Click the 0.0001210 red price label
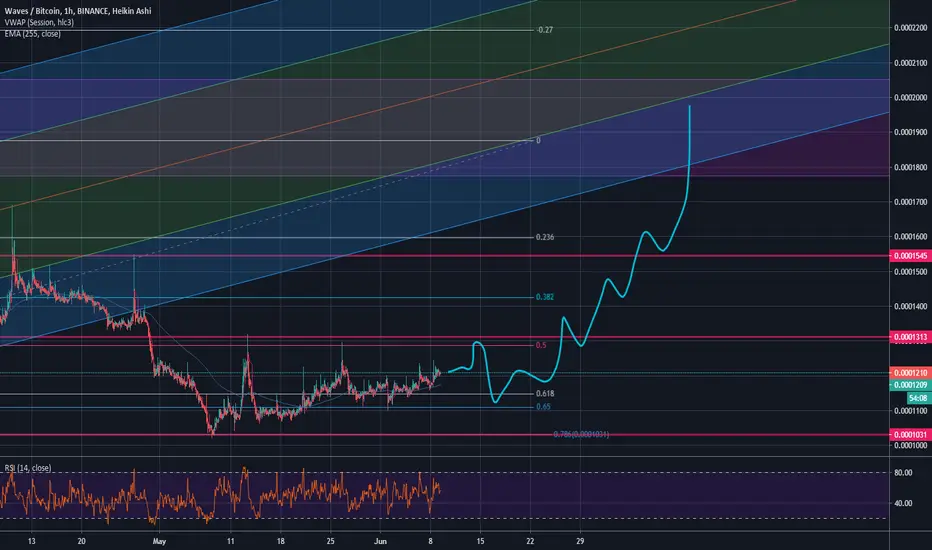The width and height of the screenshot is (932, 550). click(910, 373)
